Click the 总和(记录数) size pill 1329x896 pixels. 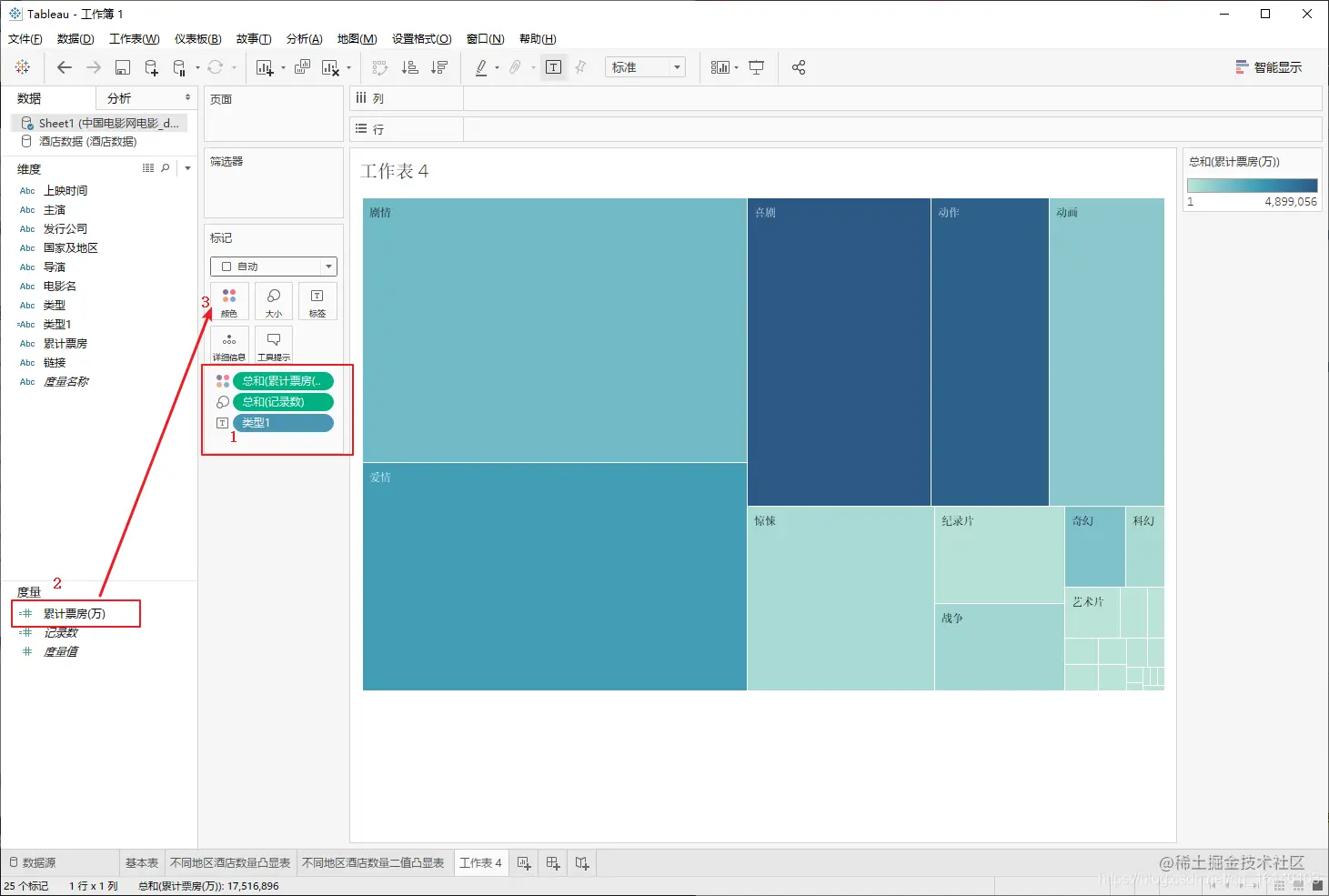[283, 402]
